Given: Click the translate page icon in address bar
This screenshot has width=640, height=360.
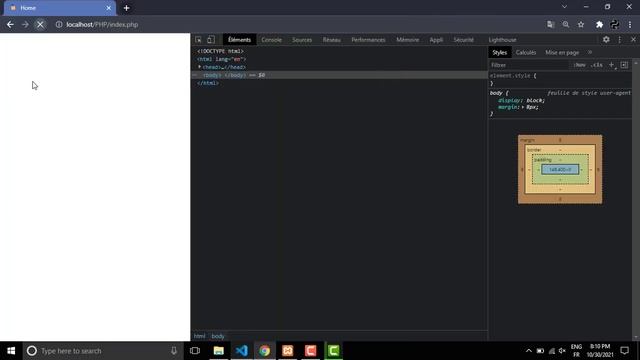Looking at the screenshot, I should (551, 24).
